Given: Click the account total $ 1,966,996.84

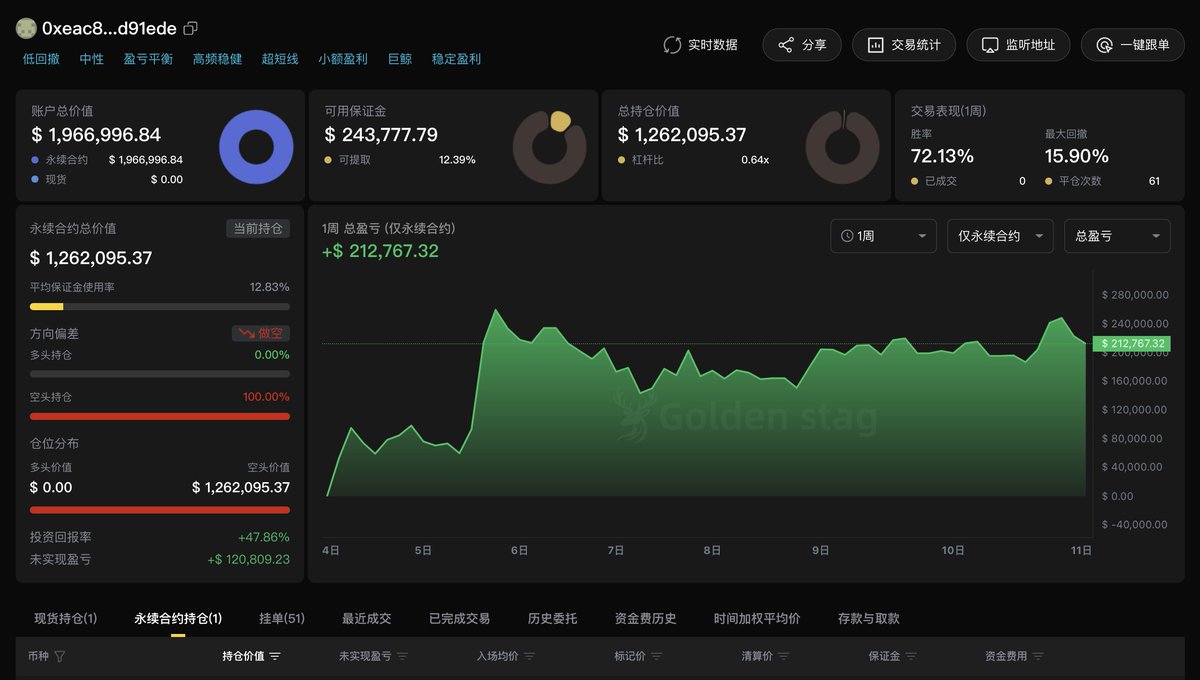Looking at the screenshot, I should 96,135.
